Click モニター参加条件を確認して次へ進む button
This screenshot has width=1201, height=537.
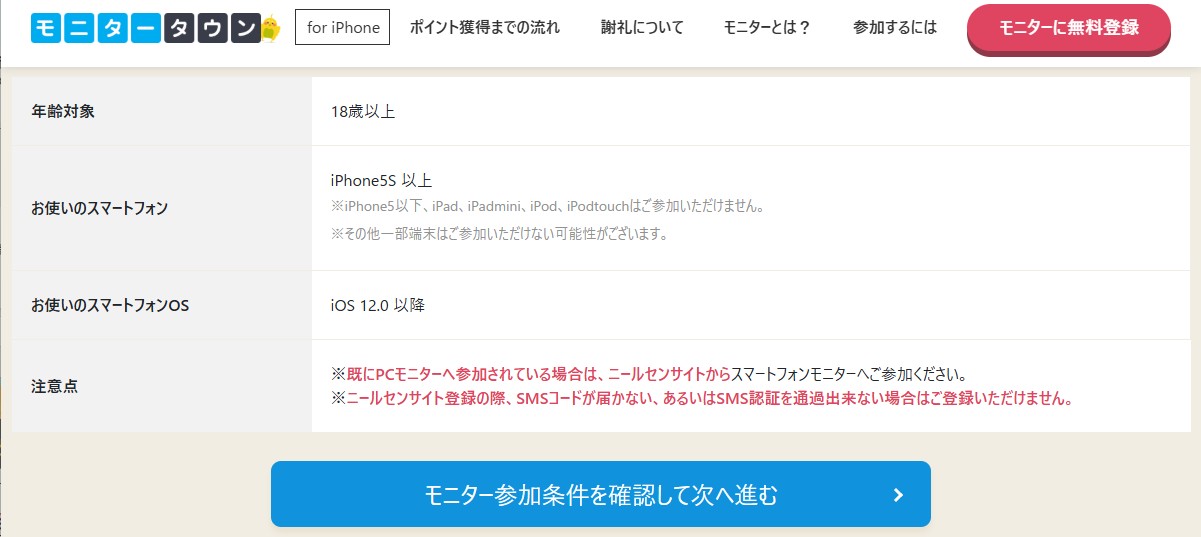(x=601, y=494)
